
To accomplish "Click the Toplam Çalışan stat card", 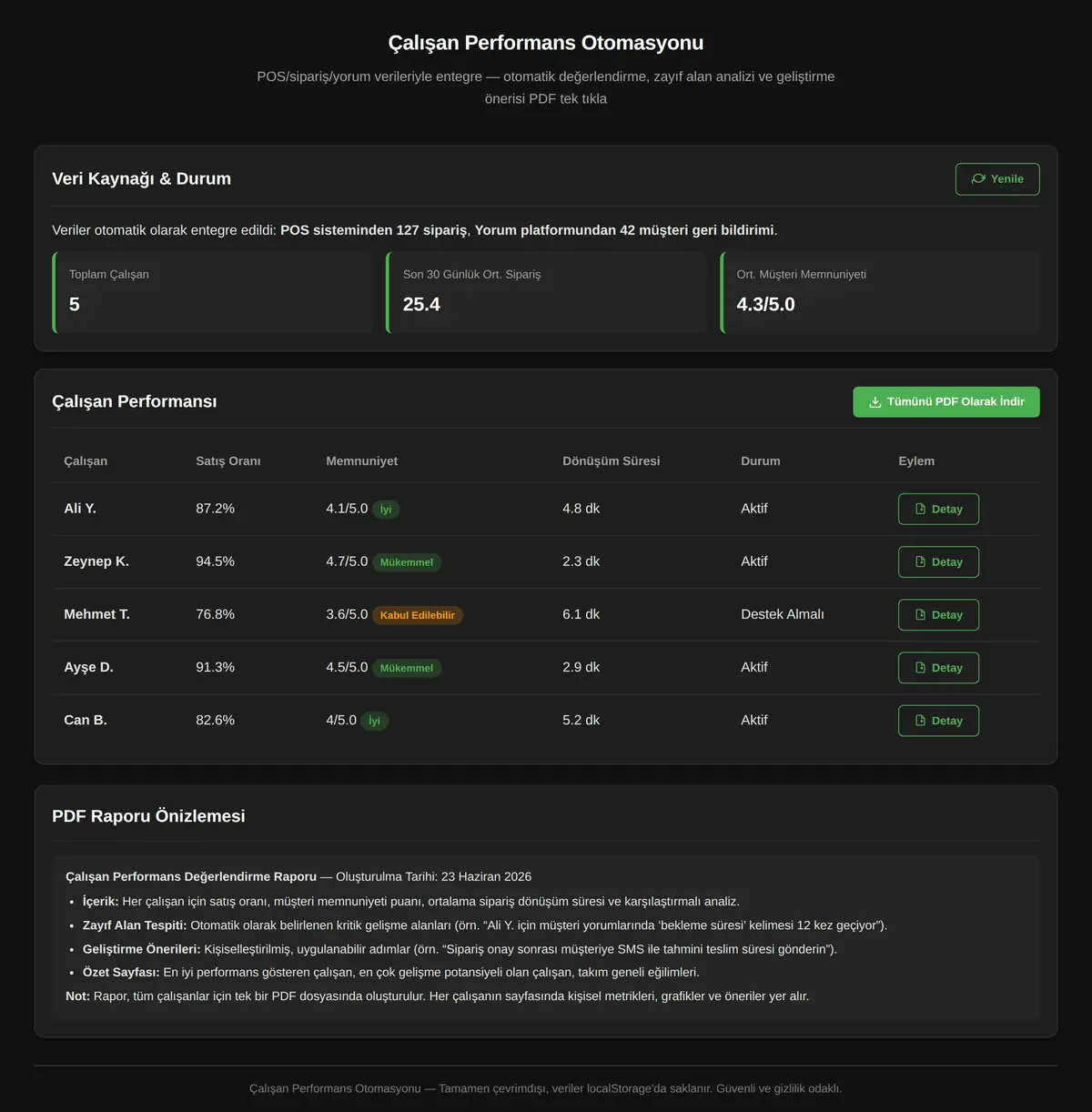I will click(x=213, y=292).
